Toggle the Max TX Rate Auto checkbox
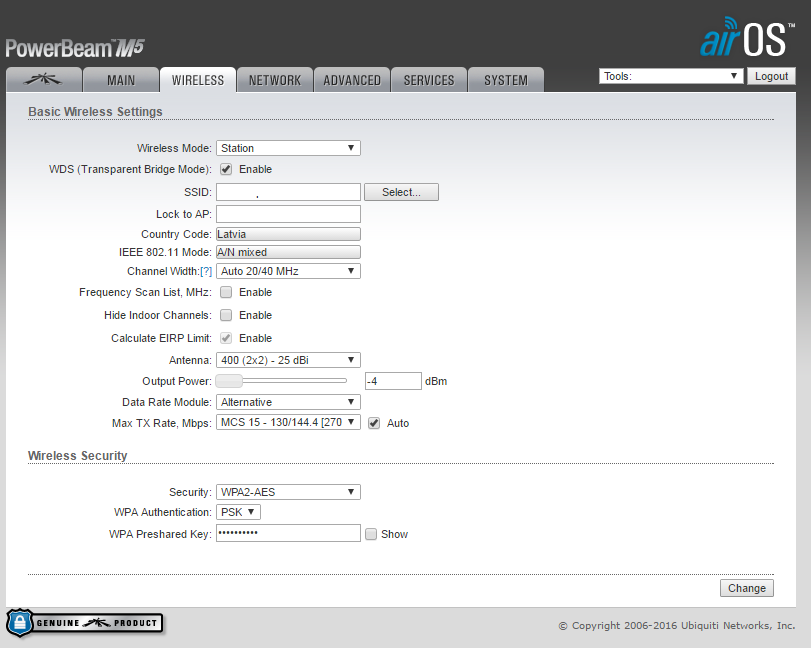Image resolution: width=811 pixels, height=648 pixels. pos(374,423)
